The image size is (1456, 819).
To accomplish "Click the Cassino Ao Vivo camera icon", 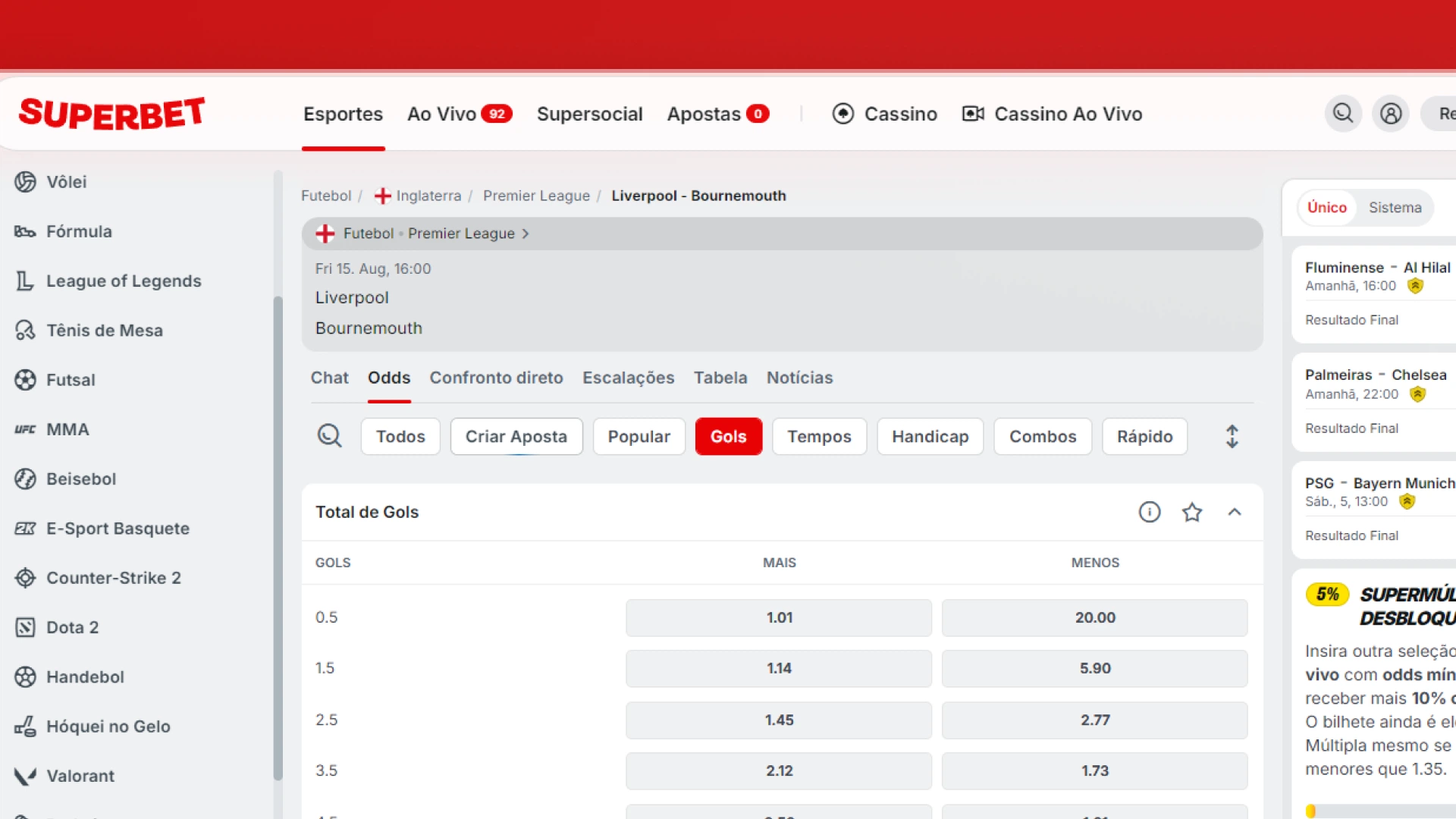I will click(x=973, y=114).
